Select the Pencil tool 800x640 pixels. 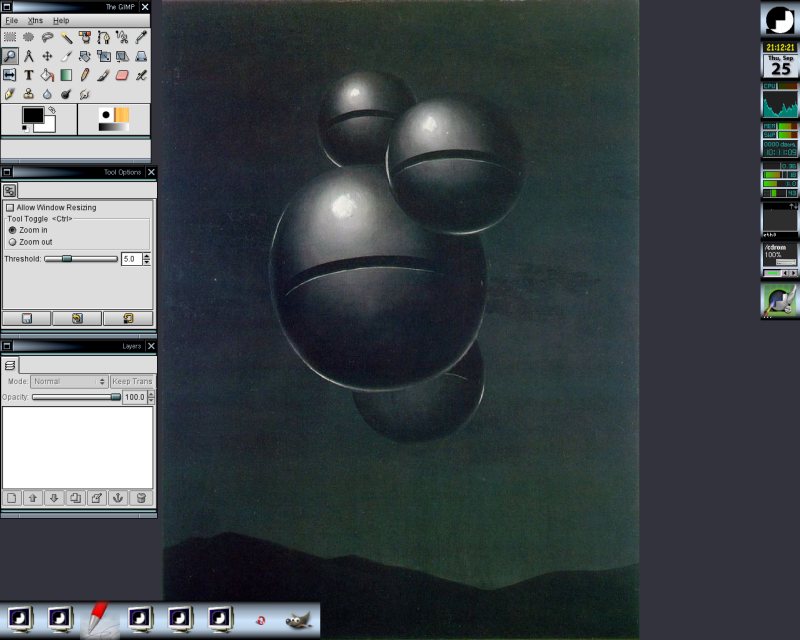click(85, 75)
